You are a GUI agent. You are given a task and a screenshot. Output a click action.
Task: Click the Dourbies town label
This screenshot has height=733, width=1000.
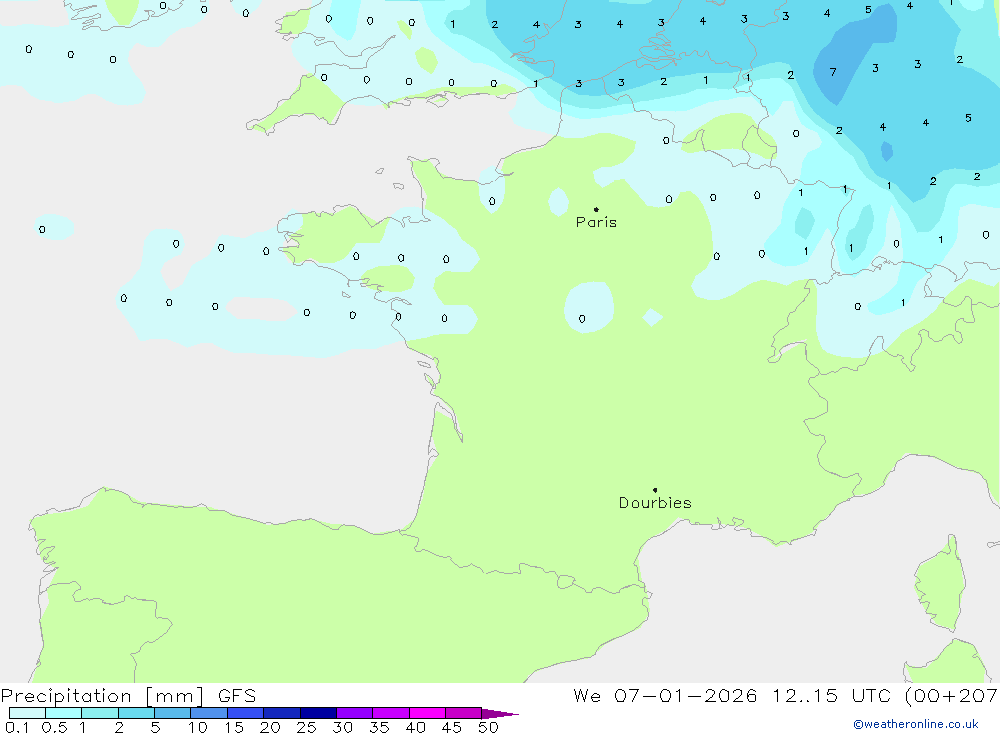(655, 503)
